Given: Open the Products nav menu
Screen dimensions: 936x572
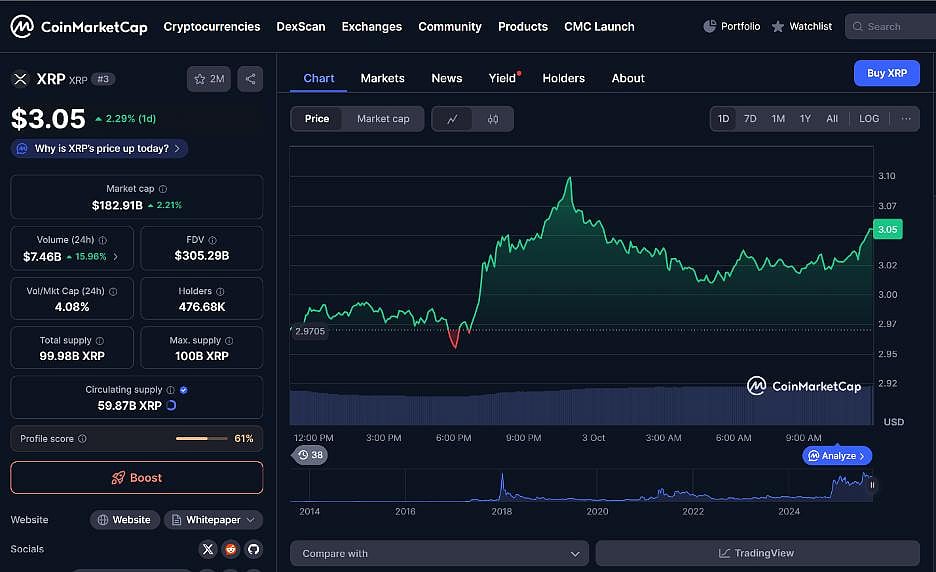Looking at the screenshot, I should [522, 27].
